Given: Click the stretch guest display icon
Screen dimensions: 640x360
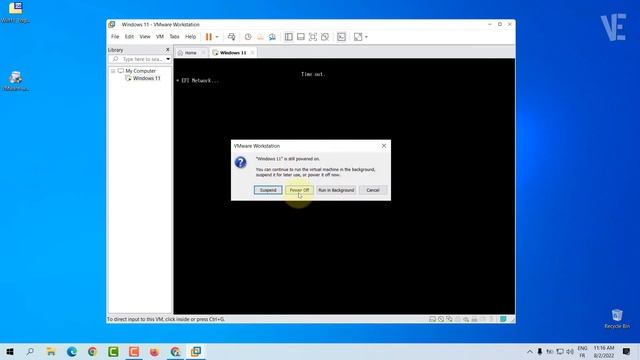Looking at the screenshot, I should (358, 37).
